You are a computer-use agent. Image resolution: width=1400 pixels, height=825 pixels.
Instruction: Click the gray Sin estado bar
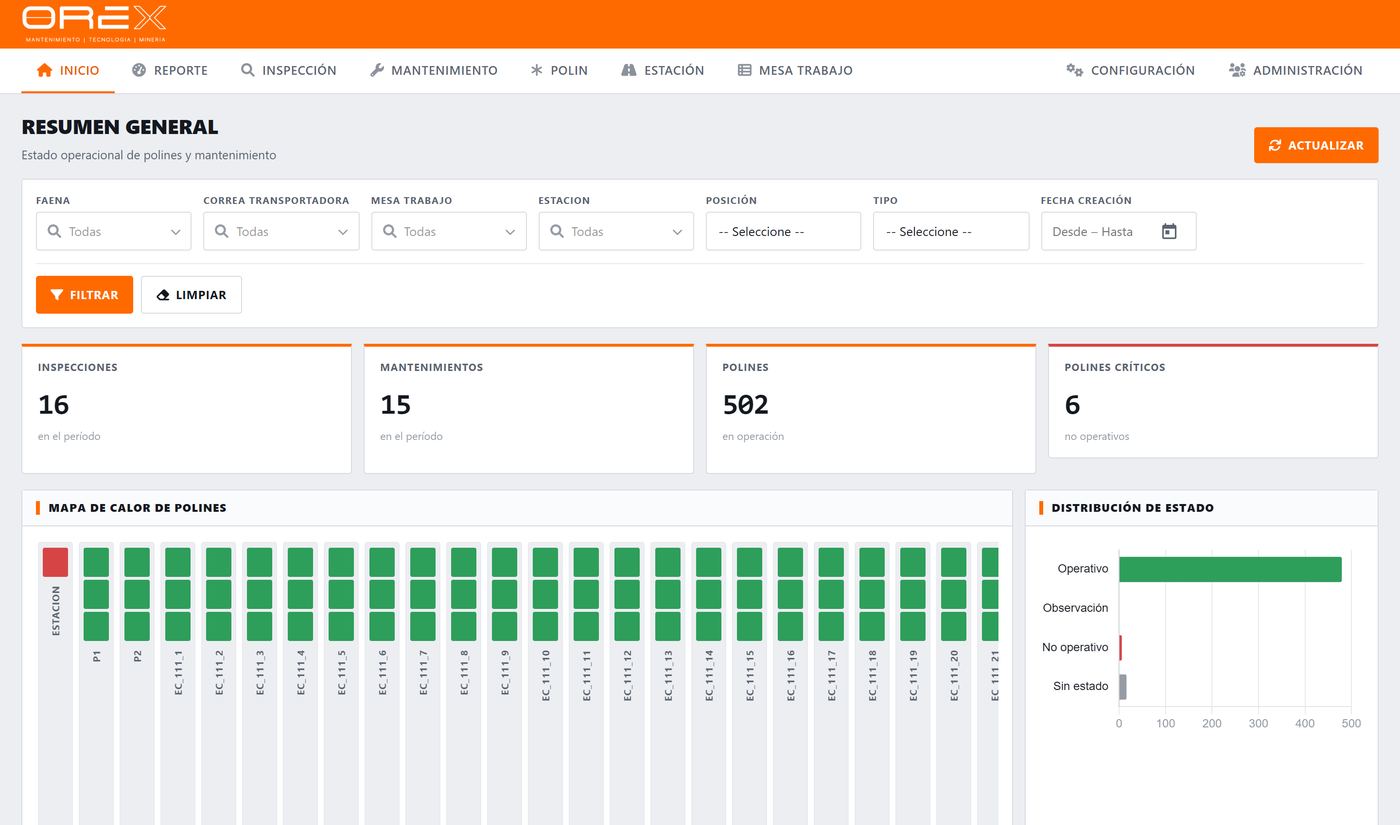coord(1123,687)
